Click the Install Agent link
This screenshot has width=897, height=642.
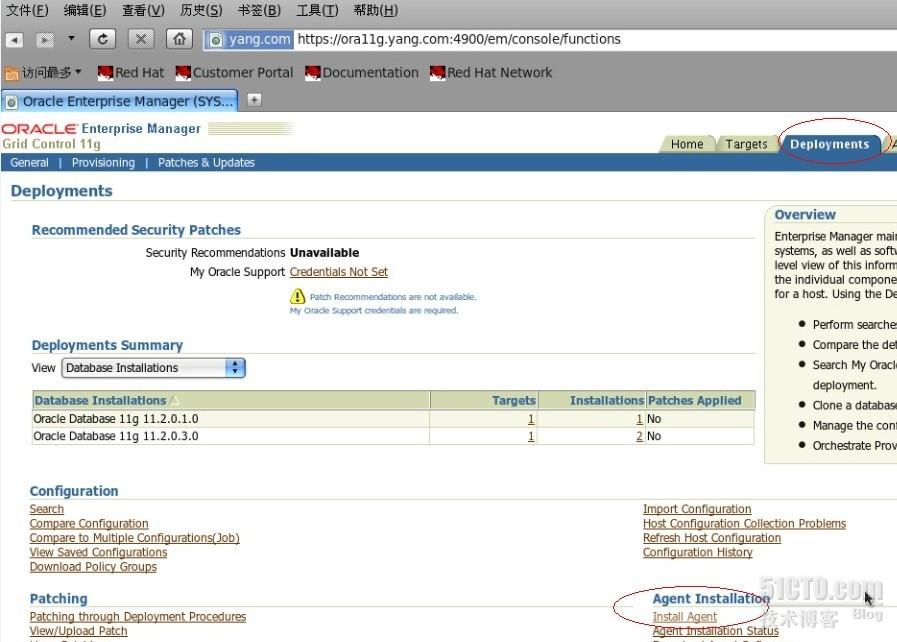click(684, 617)
